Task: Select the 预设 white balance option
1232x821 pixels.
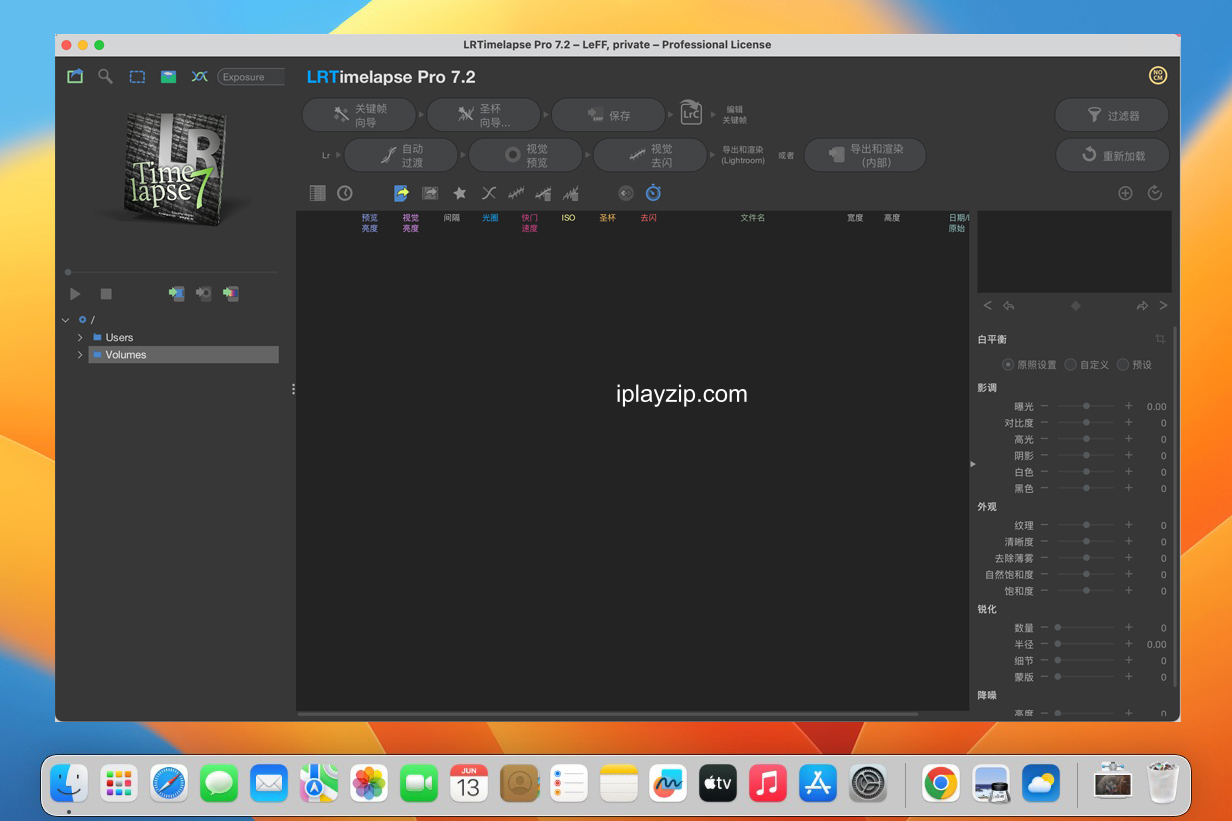Action: [1135, 365]
